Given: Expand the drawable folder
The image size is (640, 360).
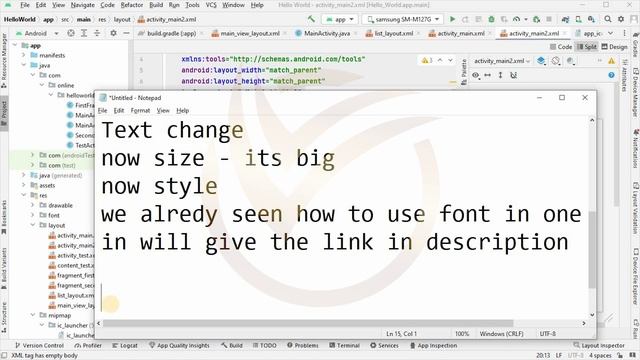Looking at the screenshot, I should coord(33,205).
